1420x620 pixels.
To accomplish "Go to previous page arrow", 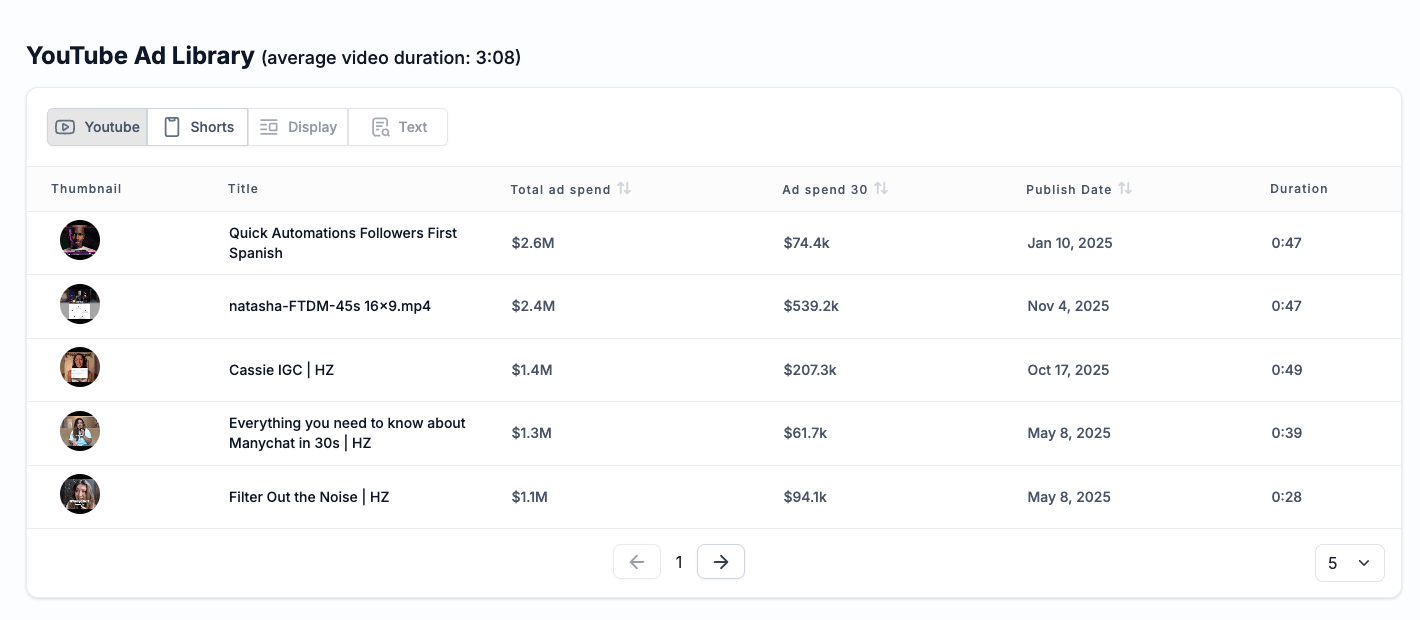I will coord(637,562).
